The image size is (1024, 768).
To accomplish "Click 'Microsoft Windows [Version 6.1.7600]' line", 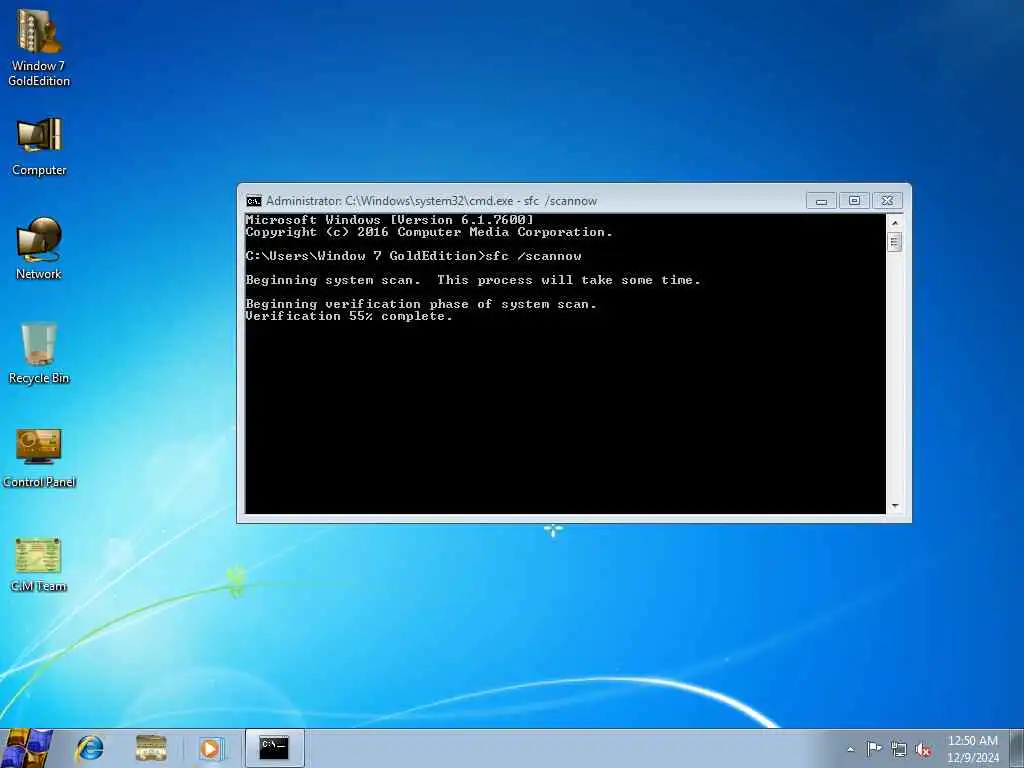I will [x=389, y=220].
